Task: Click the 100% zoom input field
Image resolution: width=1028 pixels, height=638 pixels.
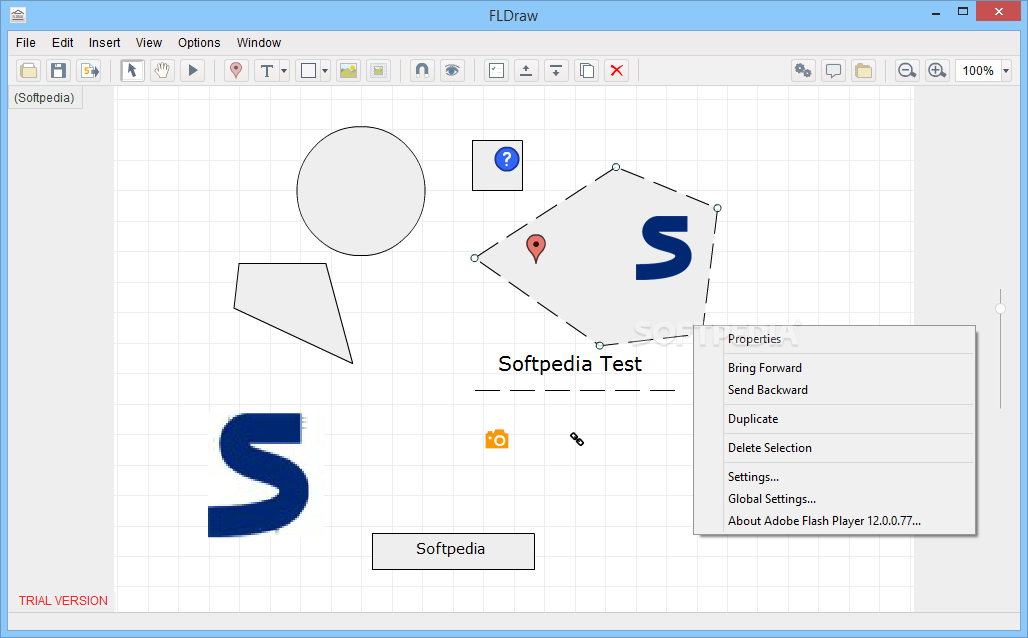Action: click(x=978, y=70)
